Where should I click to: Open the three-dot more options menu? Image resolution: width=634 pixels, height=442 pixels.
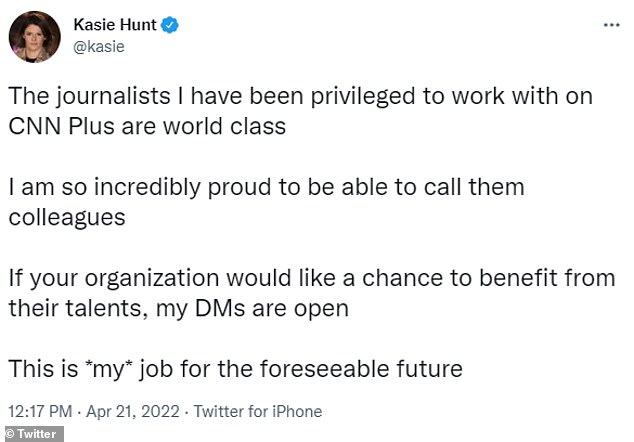click(611, 25)
